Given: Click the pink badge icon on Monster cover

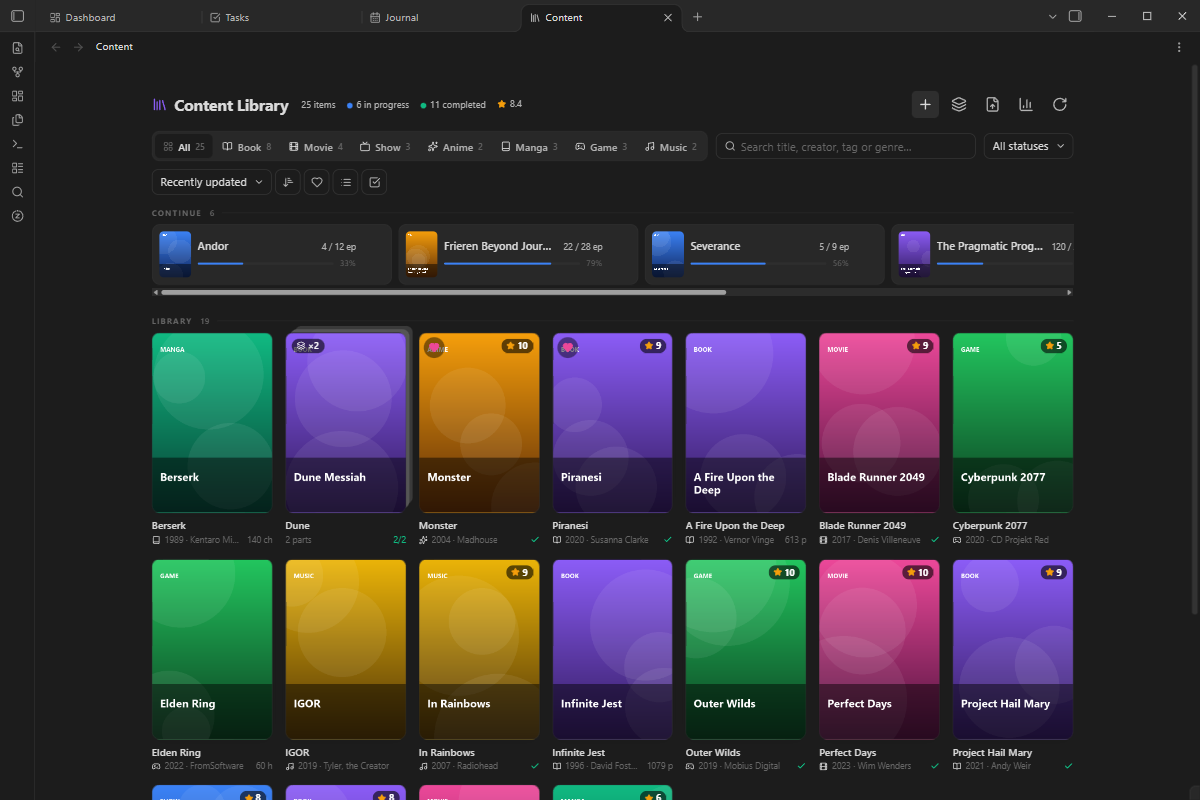Looking at the screenshot, I should 434,347.
